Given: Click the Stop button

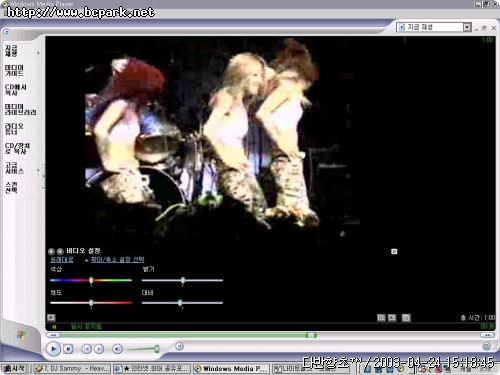Looking at the screenshot, I should (68, 349).
